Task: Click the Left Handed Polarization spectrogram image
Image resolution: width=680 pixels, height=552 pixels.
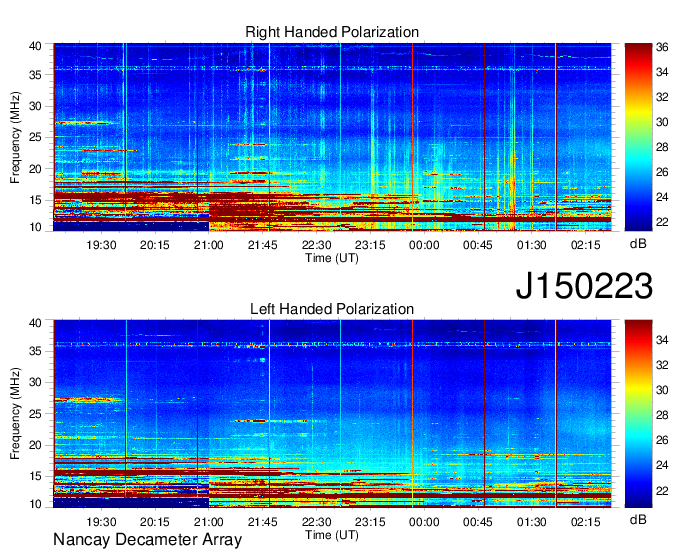Action: [332, 414]
